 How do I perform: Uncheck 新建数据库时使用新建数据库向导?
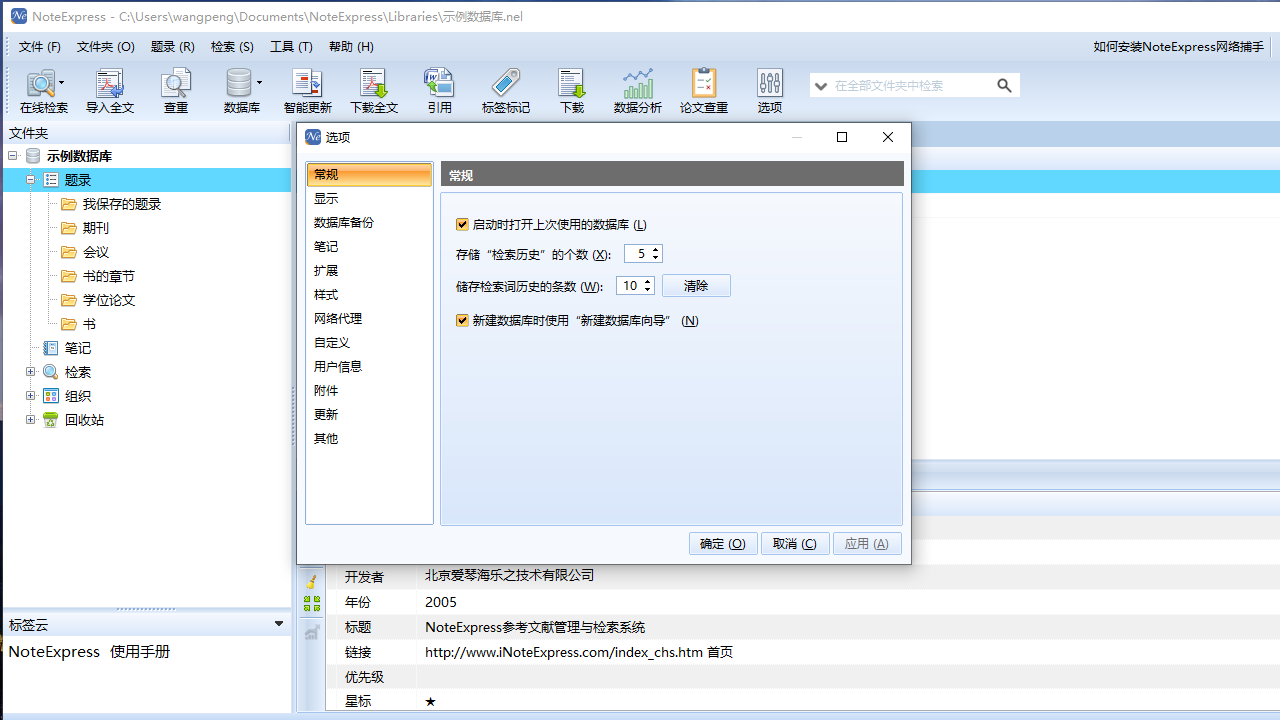click(462, 319)
